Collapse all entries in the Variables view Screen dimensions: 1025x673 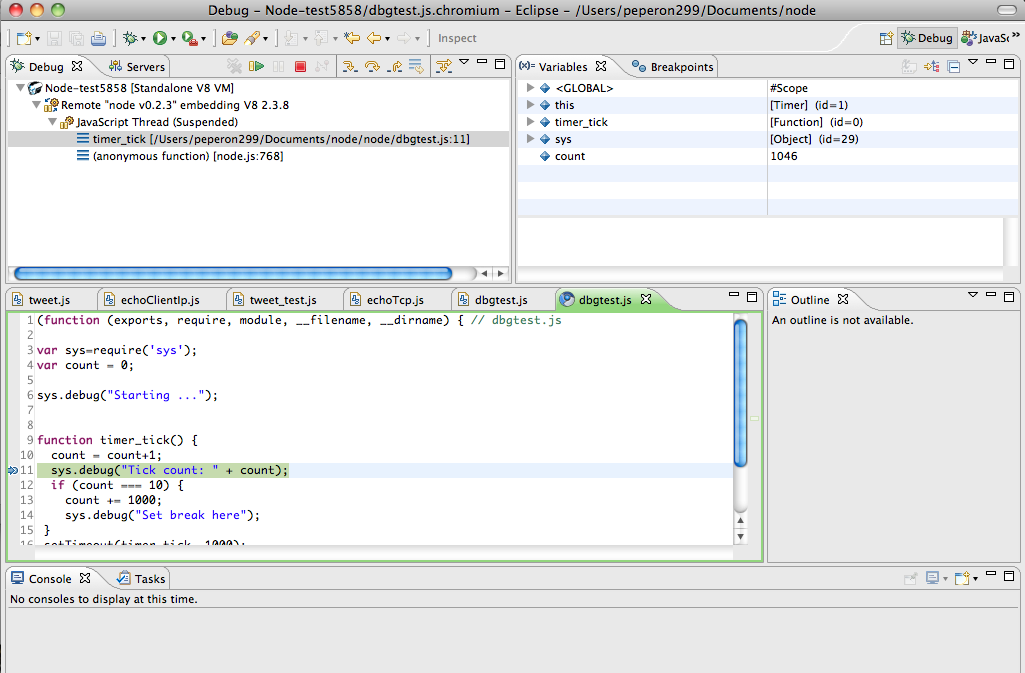[x=953, y=65]
